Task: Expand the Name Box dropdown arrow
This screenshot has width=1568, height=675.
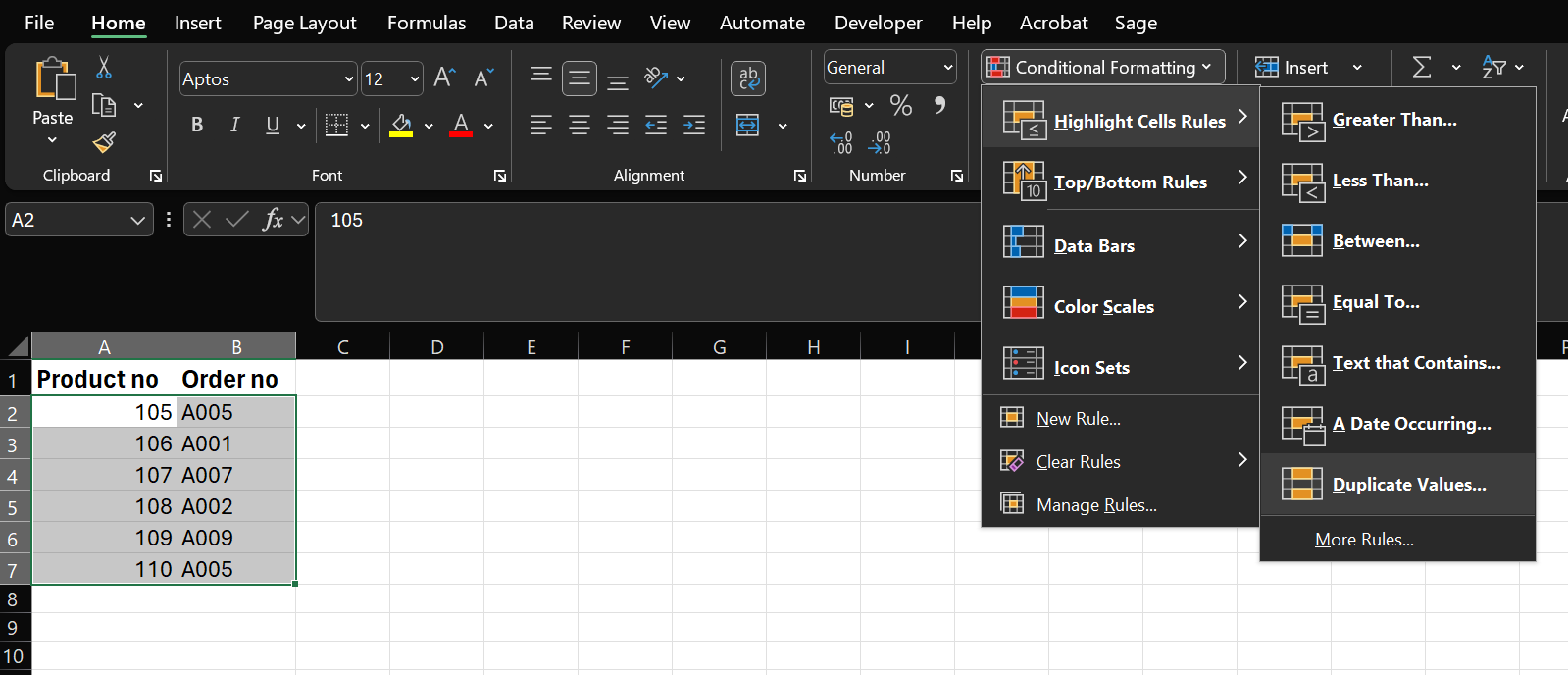Action: pyautogui.click(x=137, y=221)
